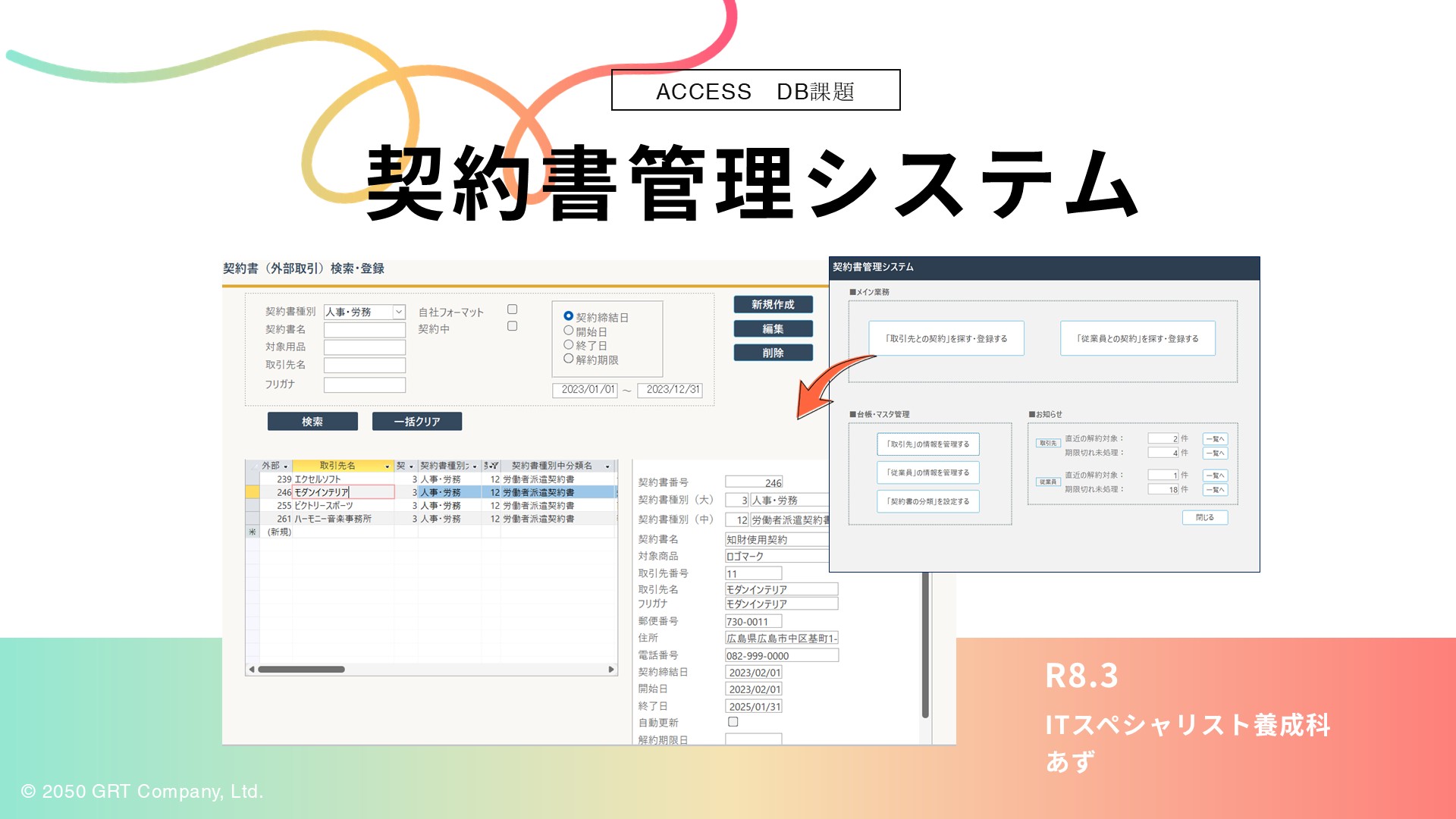
Task: Click 一覧へ beside 取引先 期限切れ未処理
Action: tap(1215, 453)
